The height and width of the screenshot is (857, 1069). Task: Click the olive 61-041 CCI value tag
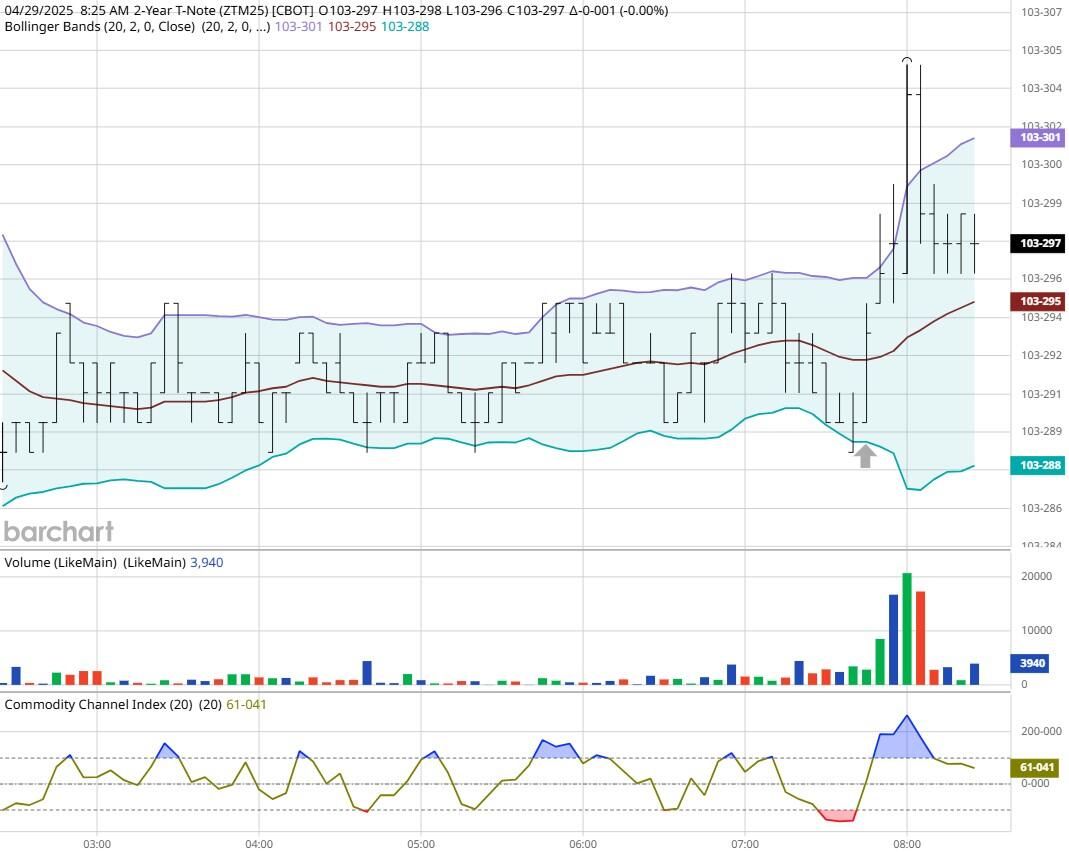[x=1038, y=767]
